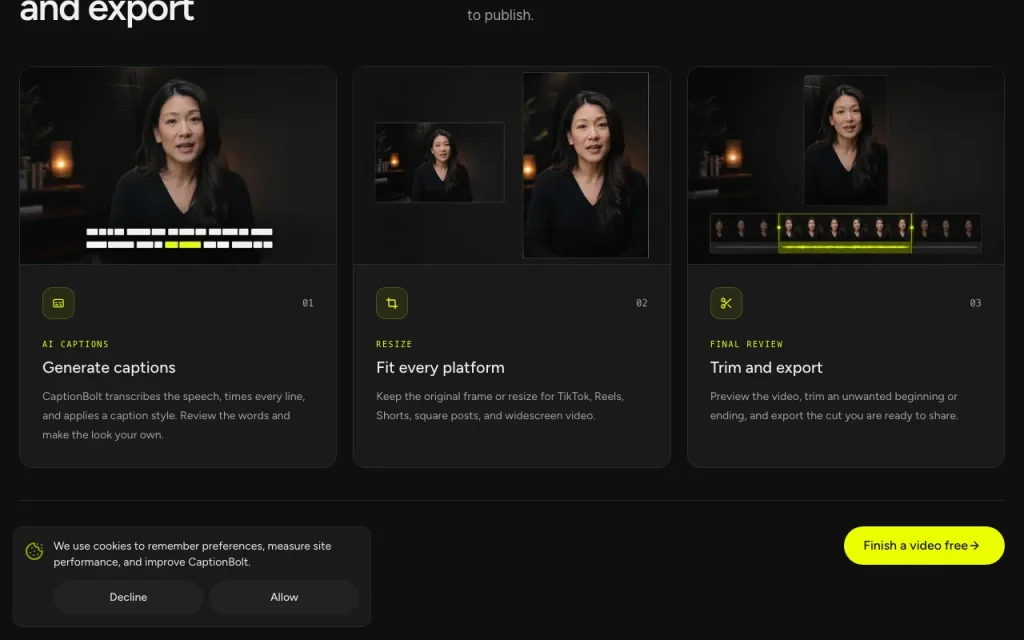This screenshot has width=1024, height=640.
Task: Allow cookies in the banner
Action: coord(284,597)
